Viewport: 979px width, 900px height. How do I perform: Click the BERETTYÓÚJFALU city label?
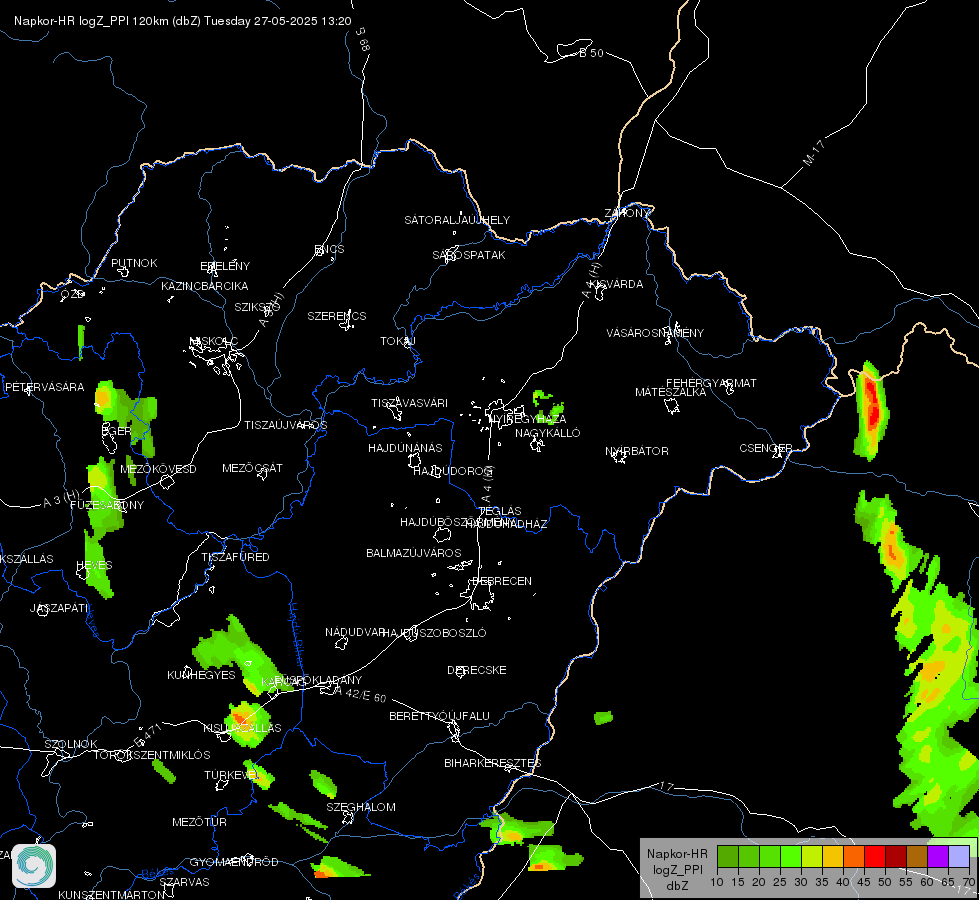pyautogui.click(x=440, y=716)
